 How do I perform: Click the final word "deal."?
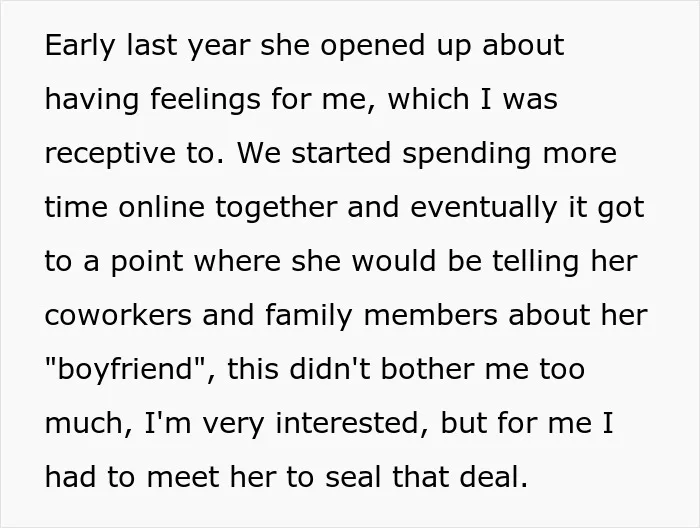point(494,477)
